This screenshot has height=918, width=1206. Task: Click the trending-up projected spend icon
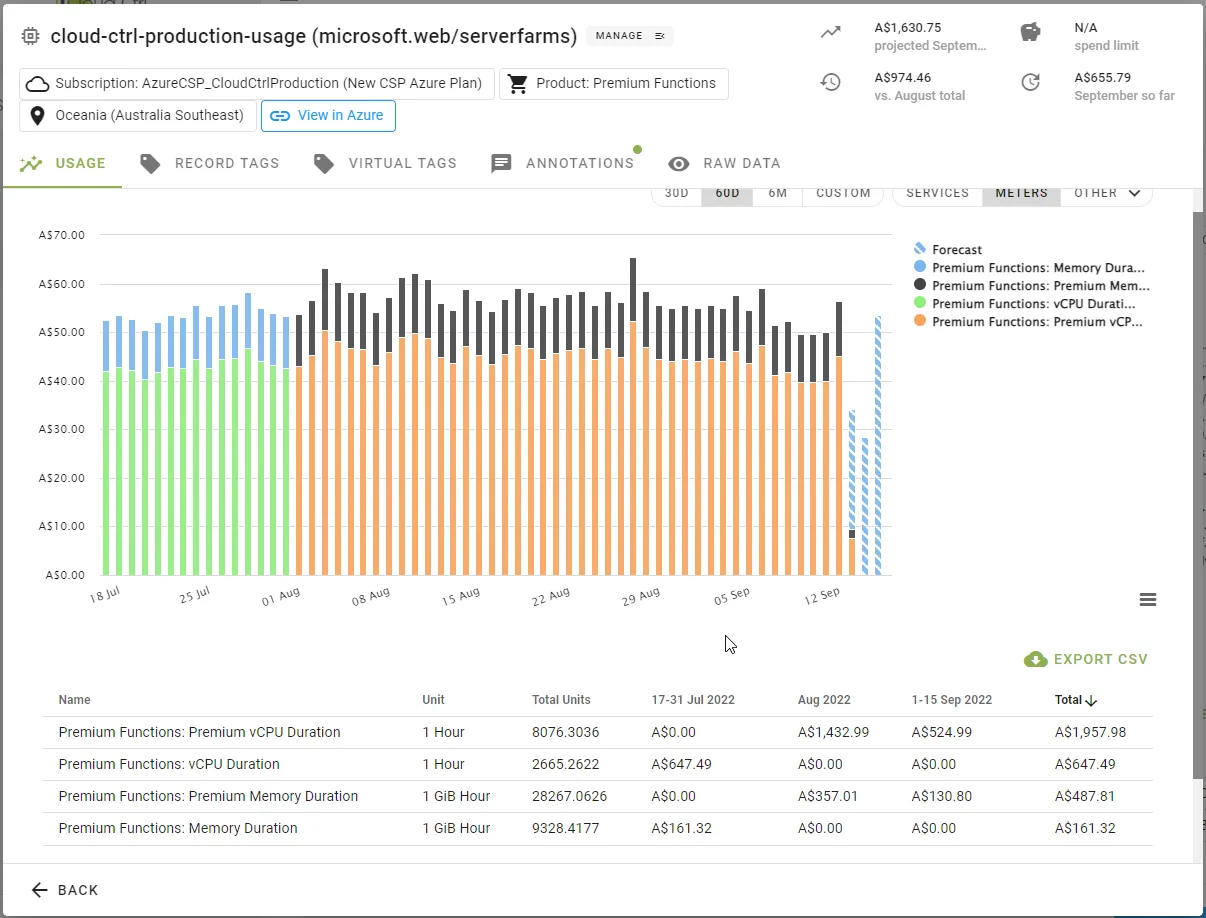tap(831, 32)
